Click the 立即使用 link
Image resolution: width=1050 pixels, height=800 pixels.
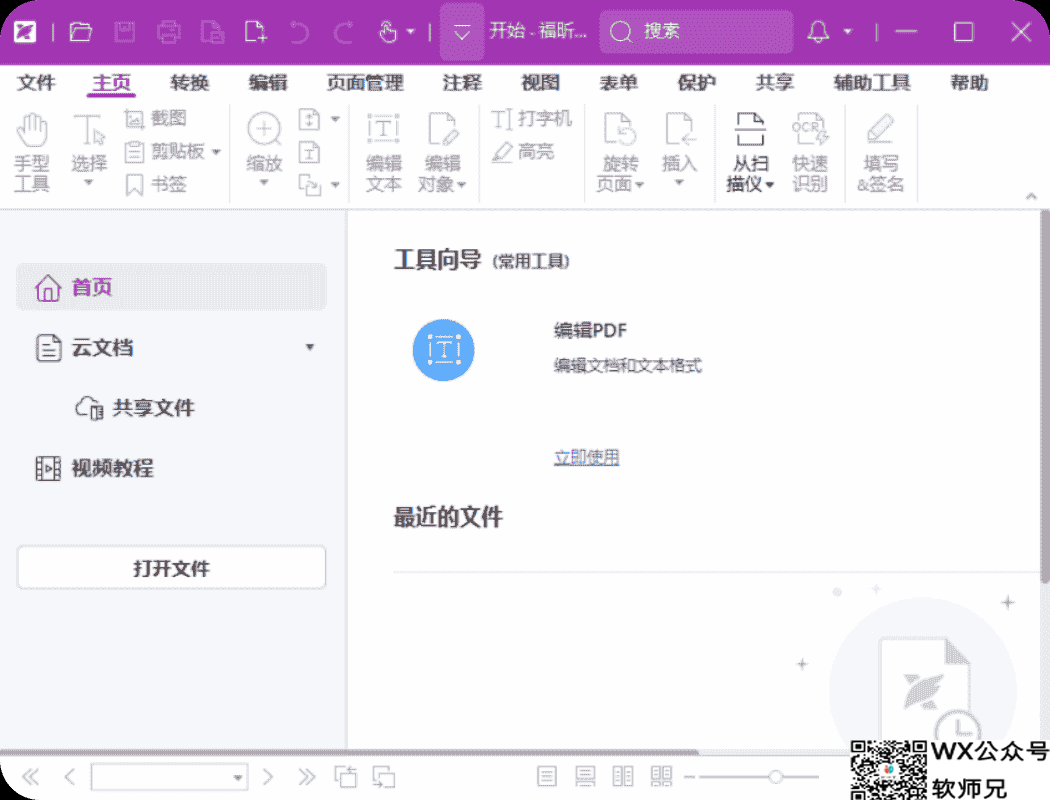[587, 458]
